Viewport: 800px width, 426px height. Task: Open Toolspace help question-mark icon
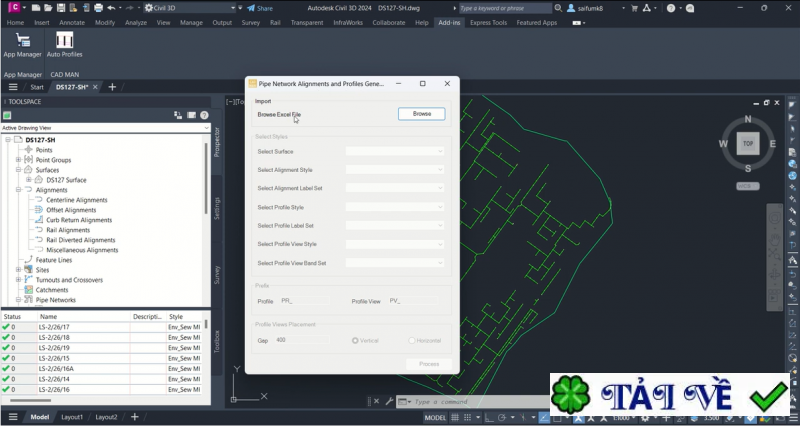[x=205, y=115]
